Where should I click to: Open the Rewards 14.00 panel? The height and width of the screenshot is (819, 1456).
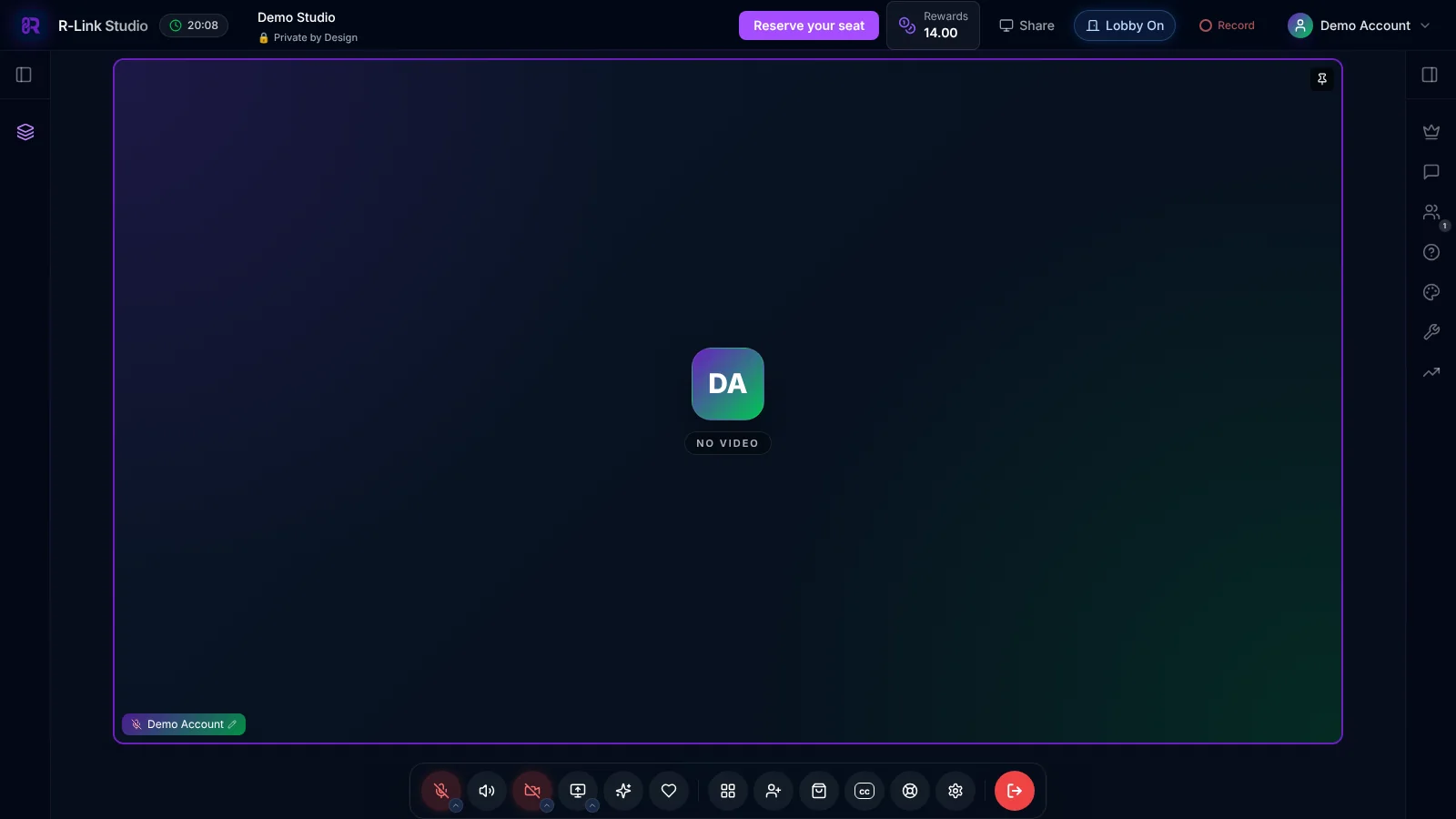click(x=933, y=25)
